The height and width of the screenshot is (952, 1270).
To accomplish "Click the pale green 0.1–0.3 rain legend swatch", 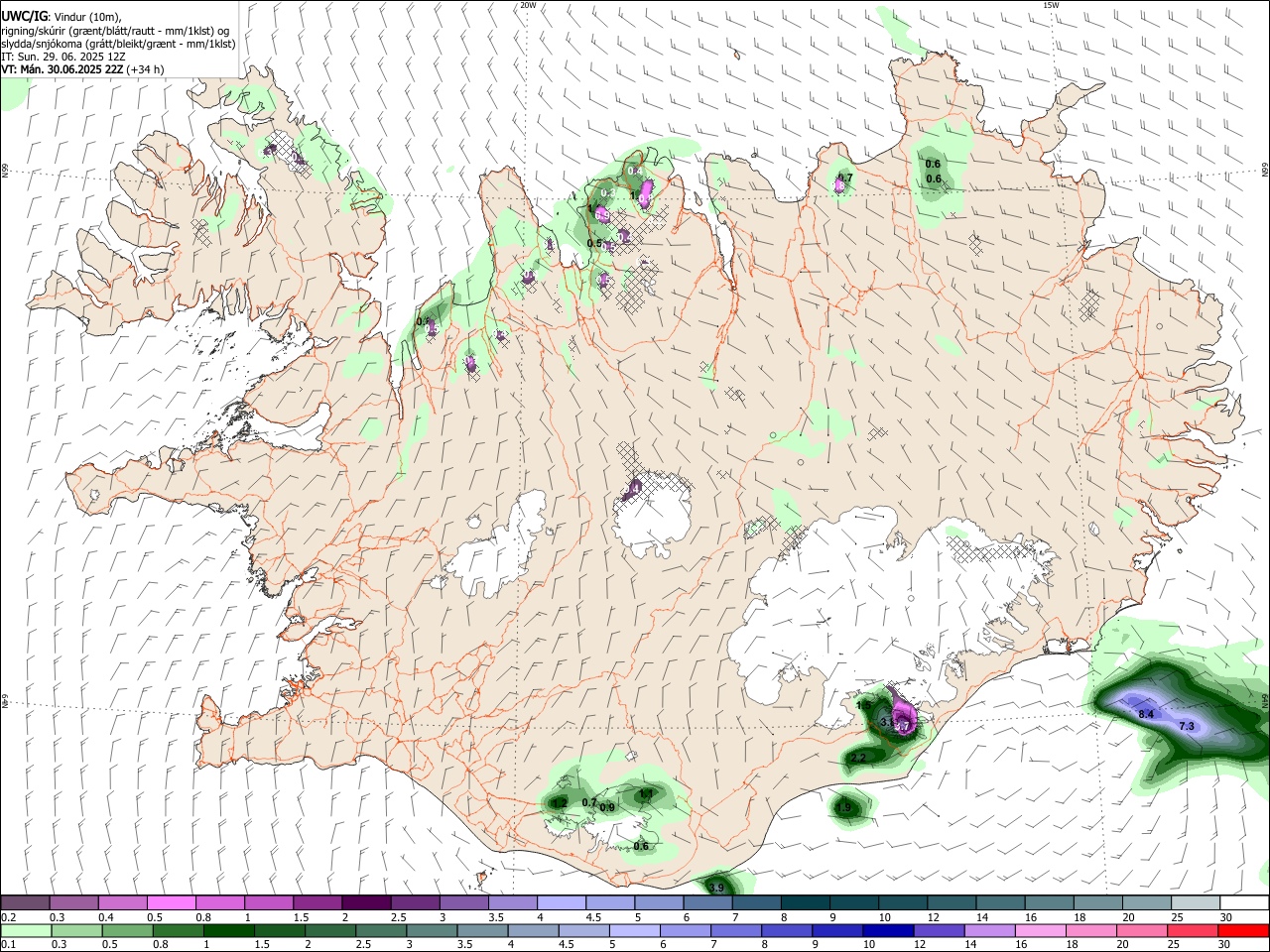I will pyautogui.click(x=26, y=931).
